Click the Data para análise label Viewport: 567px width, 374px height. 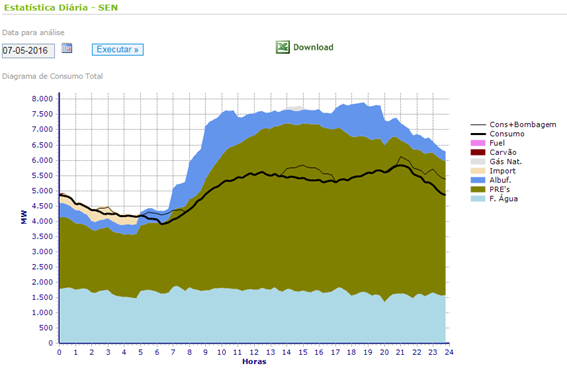[33, 33]
